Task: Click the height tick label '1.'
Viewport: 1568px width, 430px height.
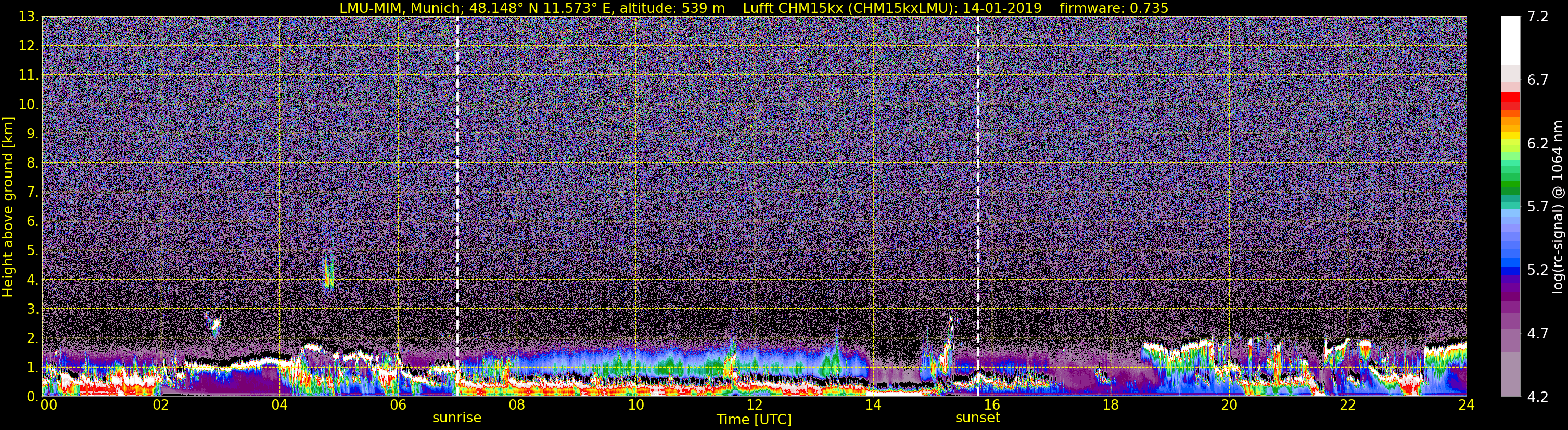Action: (32, 367)
